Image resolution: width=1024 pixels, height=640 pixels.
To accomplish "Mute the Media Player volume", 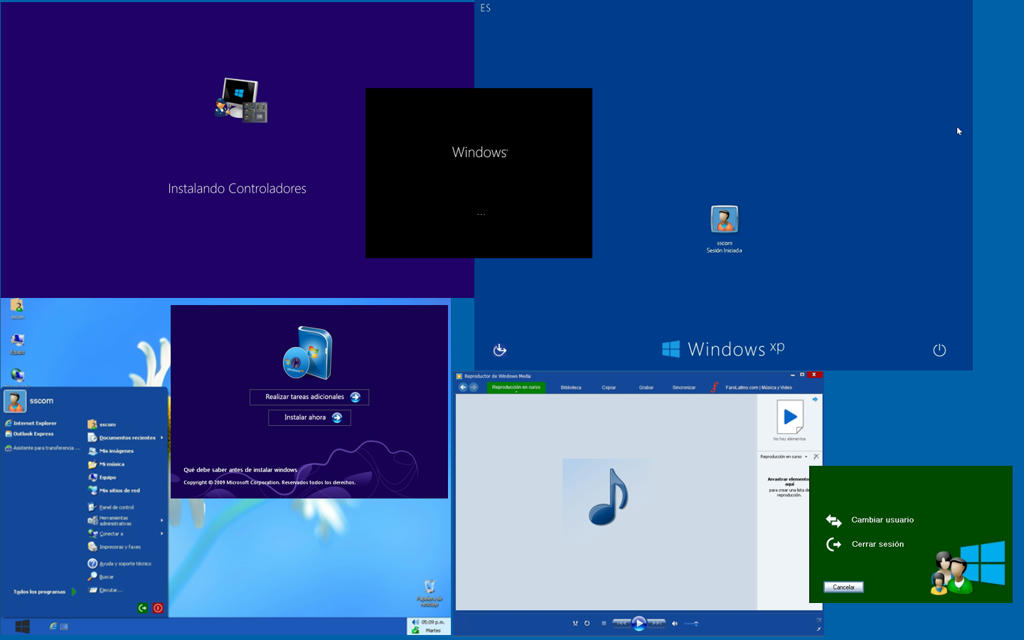I will [675, 624].
